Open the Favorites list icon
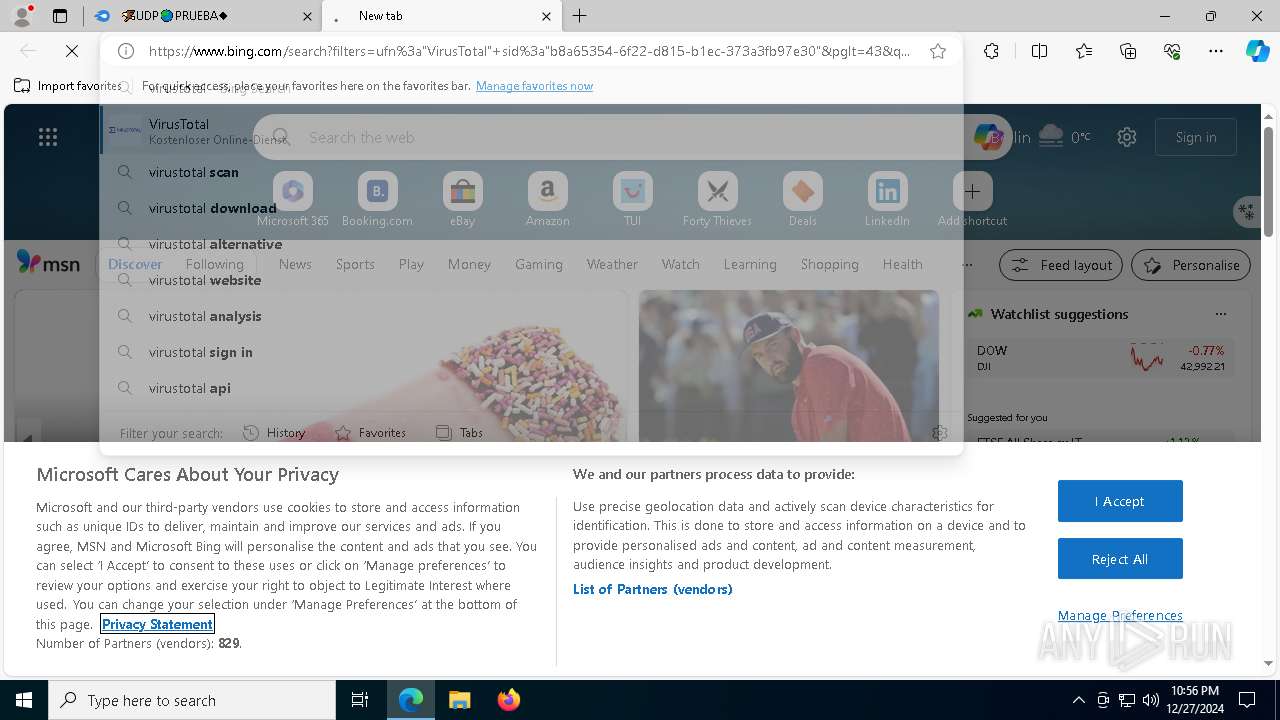Viewport: 1280px width, 720px height. (1084, 51)
